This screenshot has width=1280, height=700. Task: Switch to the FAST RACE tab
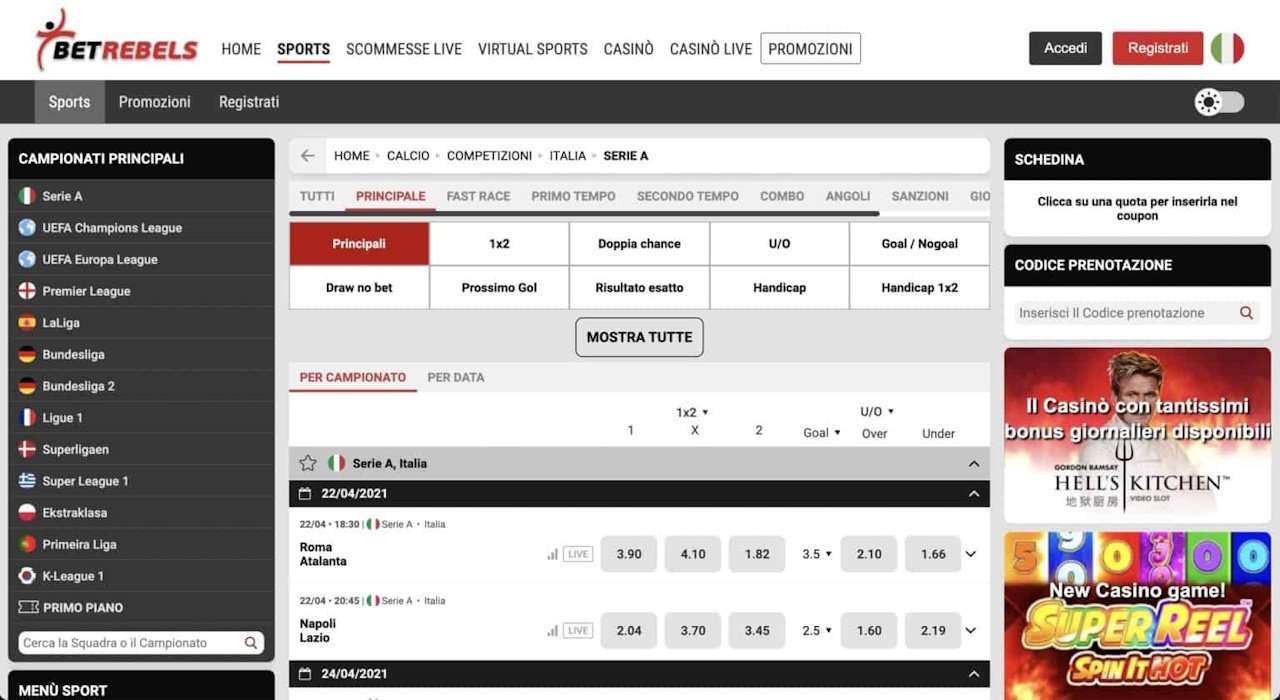[478, 196]
